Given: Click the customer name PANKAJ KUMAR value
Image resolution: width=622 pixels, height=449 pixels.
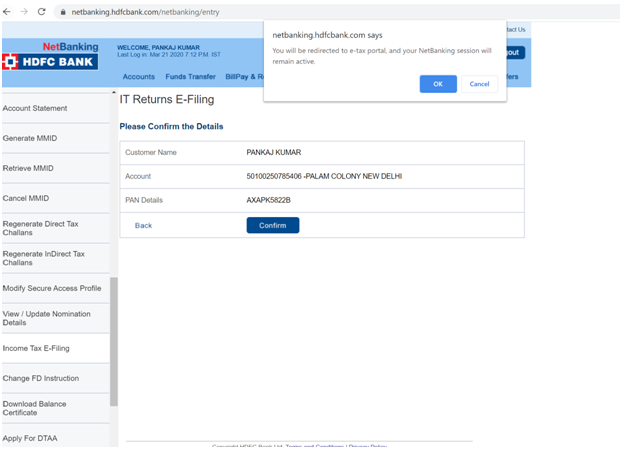Looking at the screenshot, I should (274, 152).
